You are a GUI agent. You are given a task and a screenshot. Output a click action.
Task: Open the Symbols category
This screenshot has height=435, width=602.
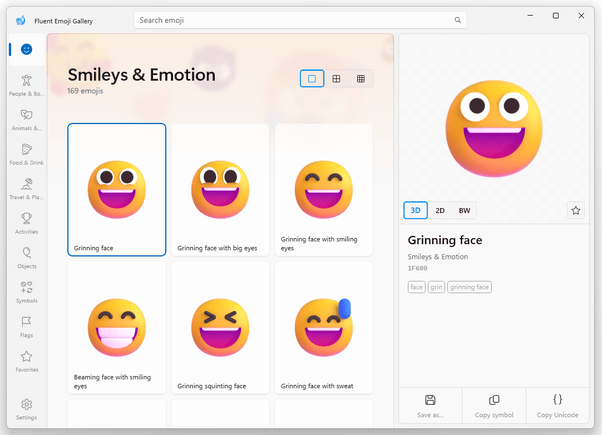pos(26,292)
